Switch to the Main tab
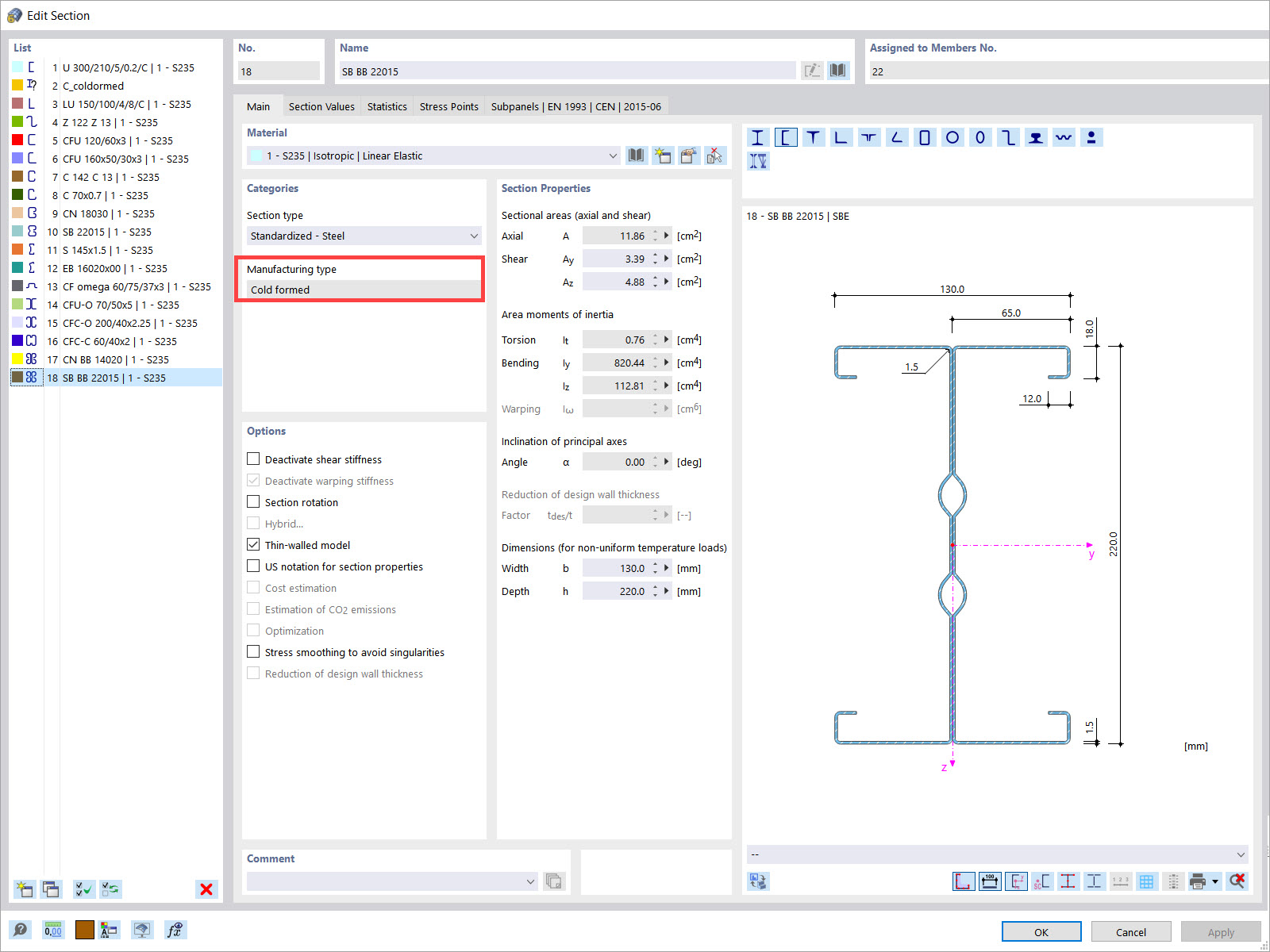Screen dimensions: 1270x952 click(x=258, y=106)
